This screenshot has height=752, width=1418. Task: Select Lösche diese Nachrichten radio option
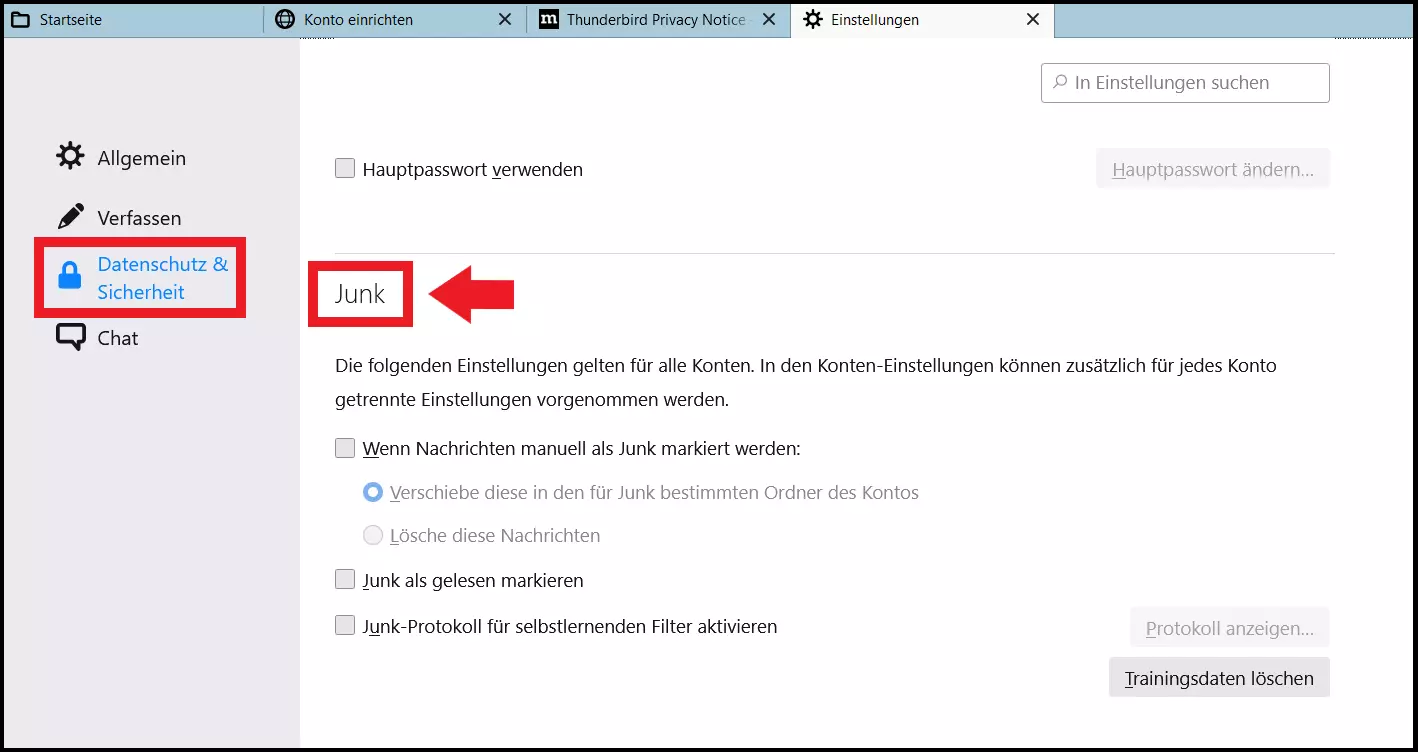[373, 535]
